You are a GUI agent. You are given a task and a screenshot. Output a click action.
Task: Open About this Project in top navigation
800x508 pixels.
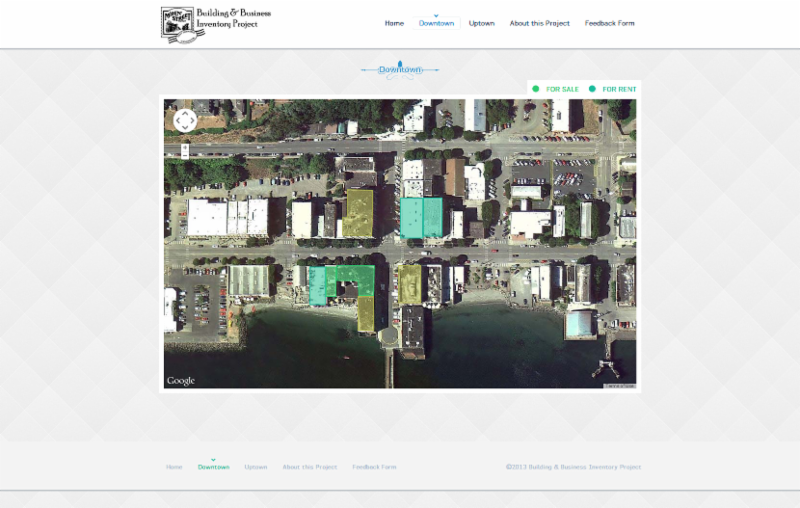point(539,23)
